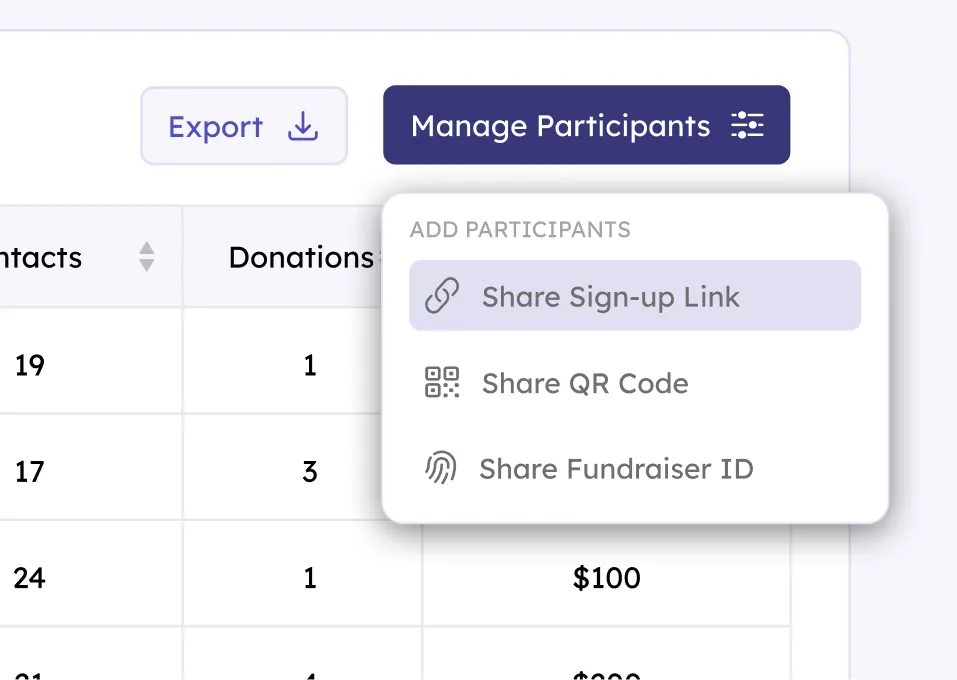Screen dimensions: 957x680
Task: Open the Manage Participants dropdown
Action: point(586,125)
